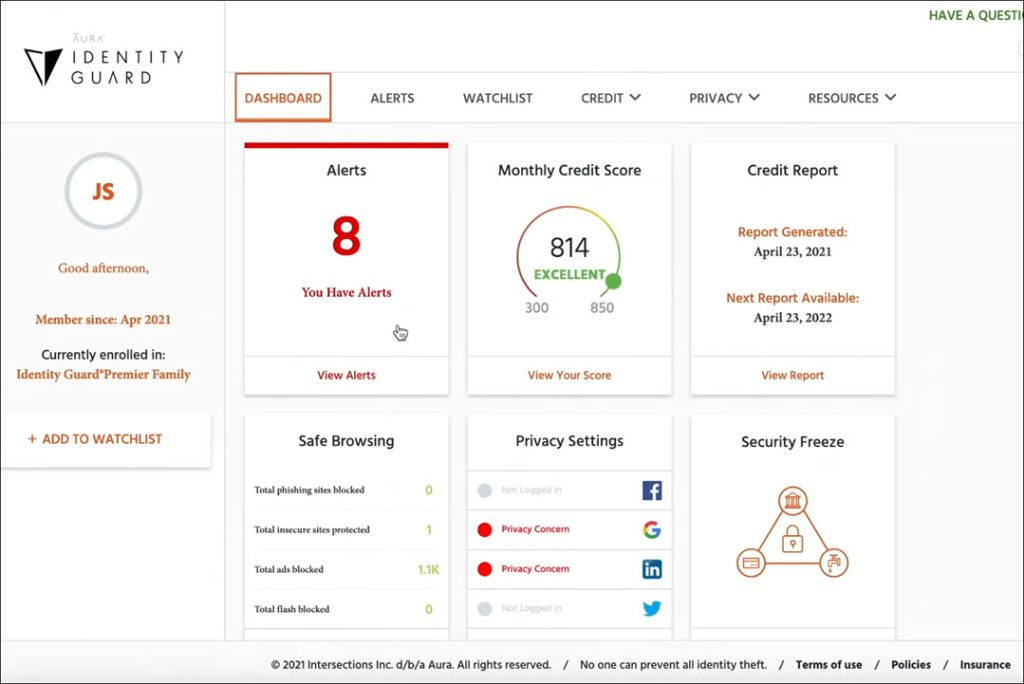
Task: Click the Have a Question link
Action: [x=976, y=15]
